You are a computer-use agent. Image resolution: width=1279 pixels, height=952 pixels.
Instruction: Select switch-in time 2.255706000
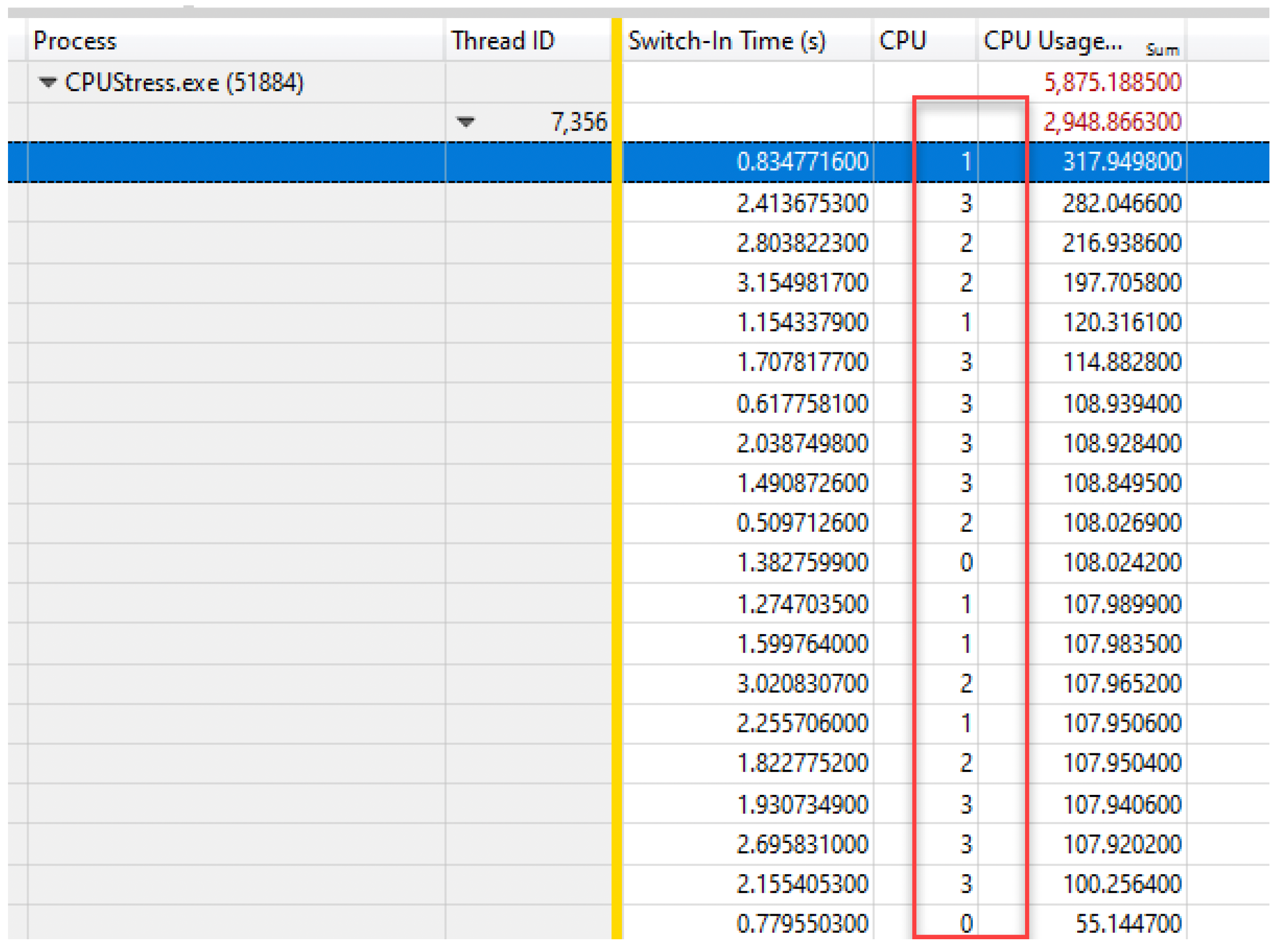pyautogui.click(x=802, y=723)
